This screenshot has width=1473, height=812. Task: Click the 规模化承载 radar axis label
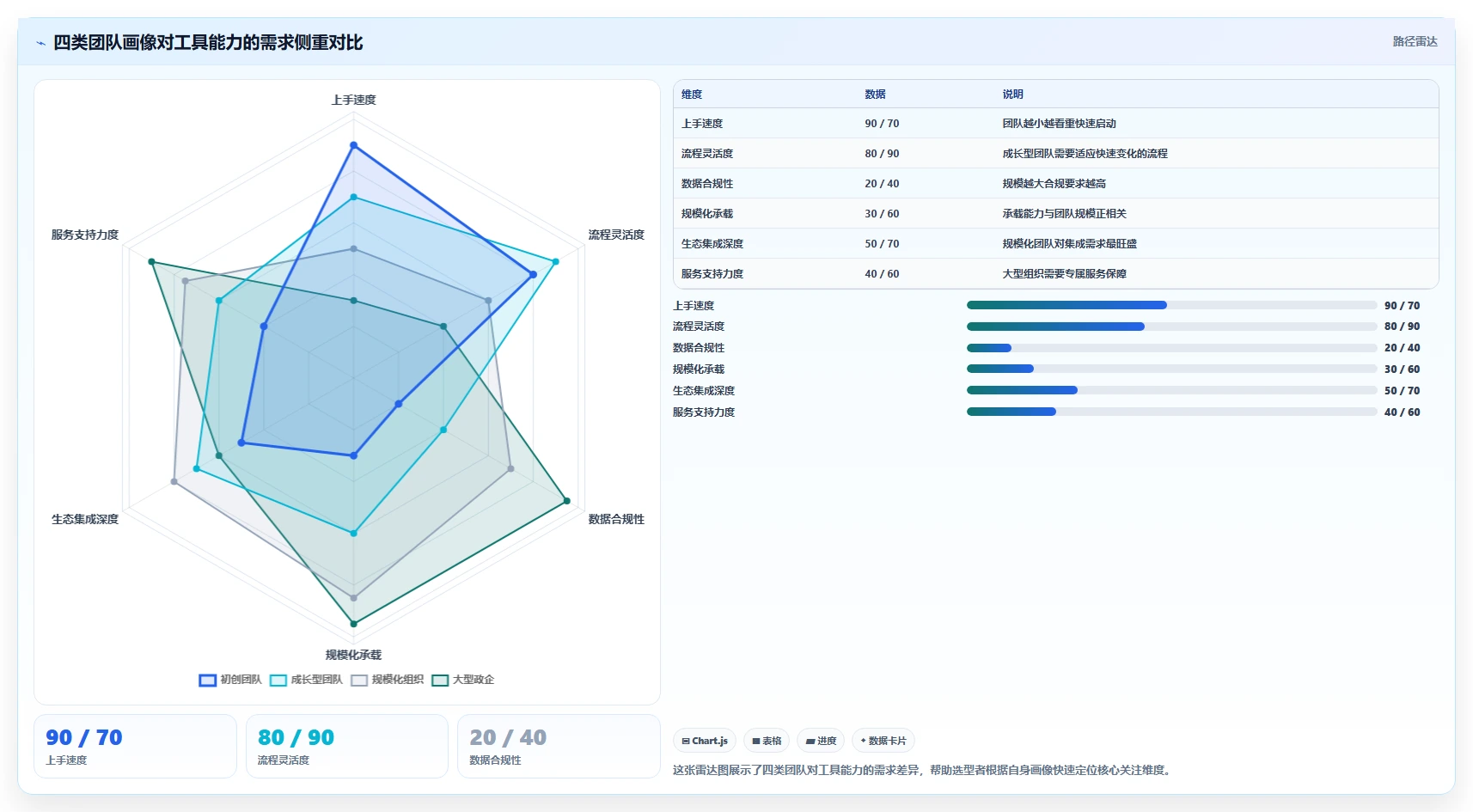353,655
